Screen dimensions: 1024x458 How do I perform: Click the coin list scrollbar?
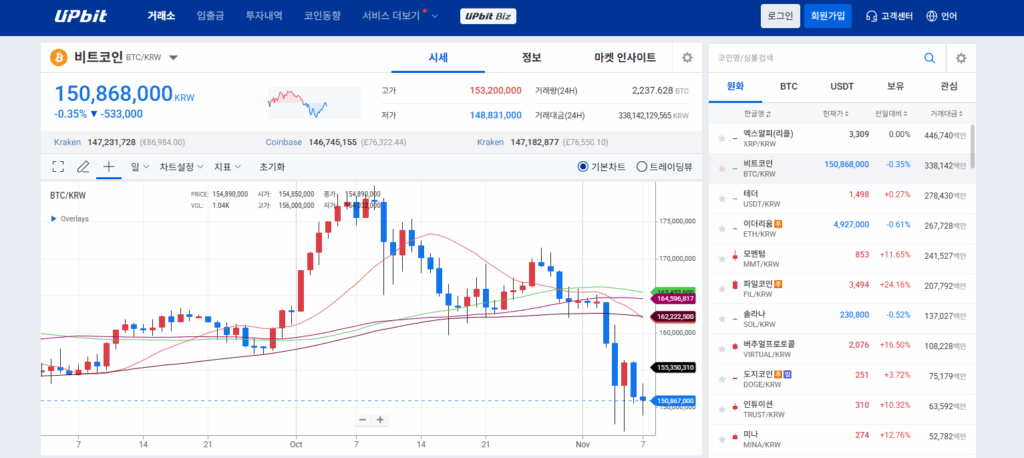(972, 146)
